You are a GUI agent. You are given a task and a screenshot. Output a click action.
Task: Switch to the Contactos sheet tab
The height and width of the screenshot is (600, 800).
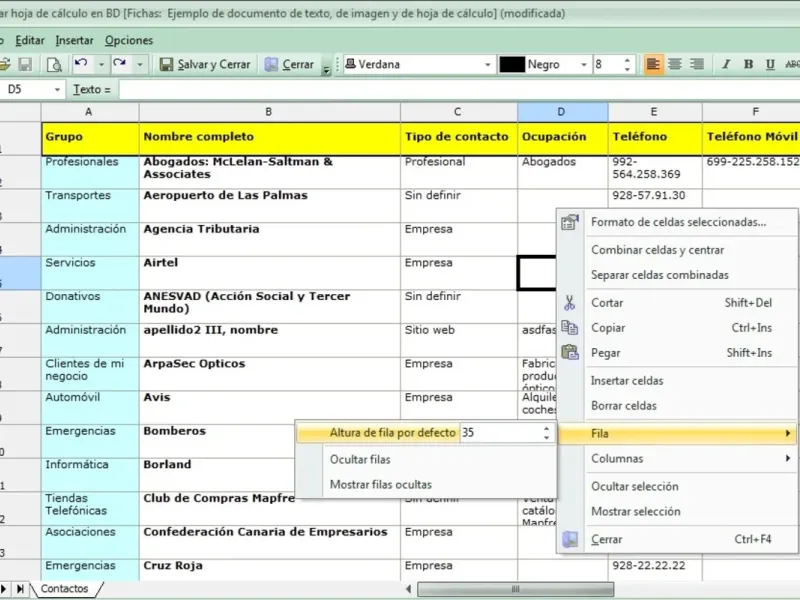tap(64, 588)
